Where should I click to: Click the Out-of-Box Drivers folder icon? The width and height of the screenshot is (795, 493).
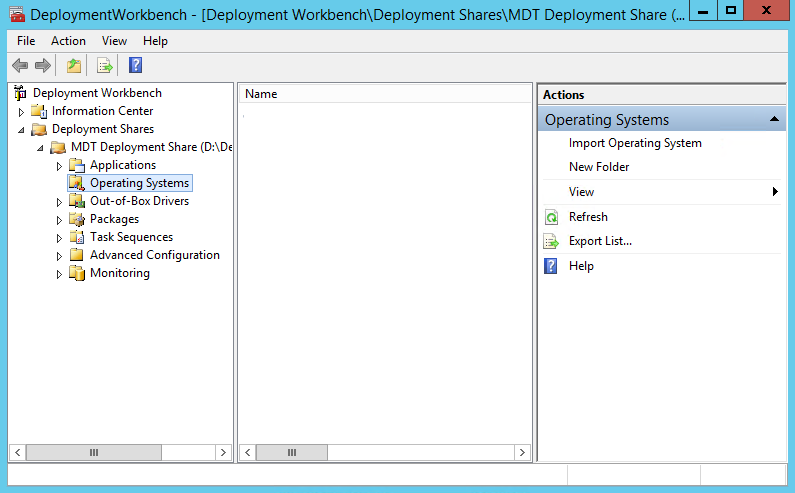77,201
